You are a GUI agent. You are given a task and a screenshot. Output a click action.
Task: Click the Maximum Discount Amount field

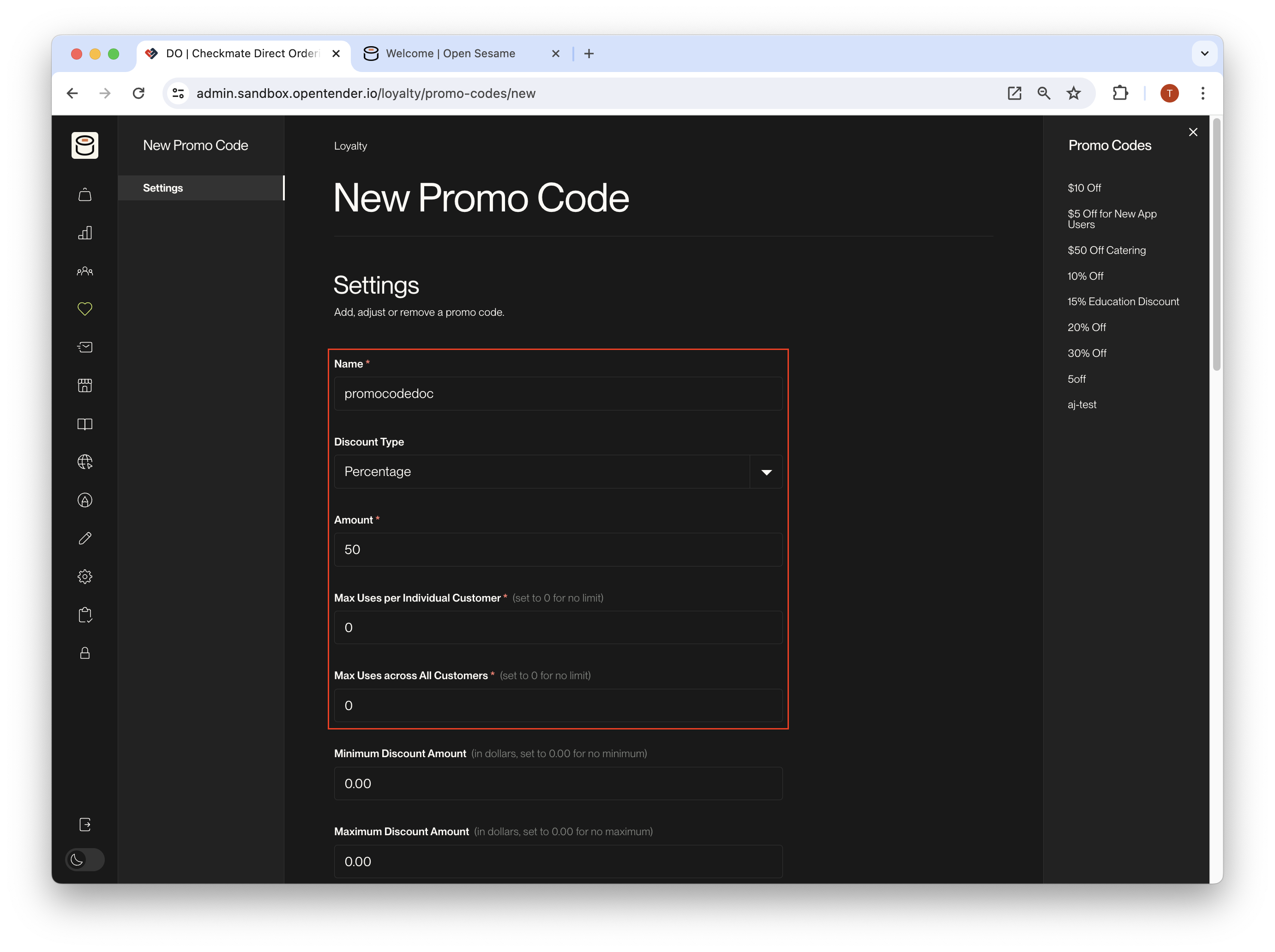tap(558, 862)
